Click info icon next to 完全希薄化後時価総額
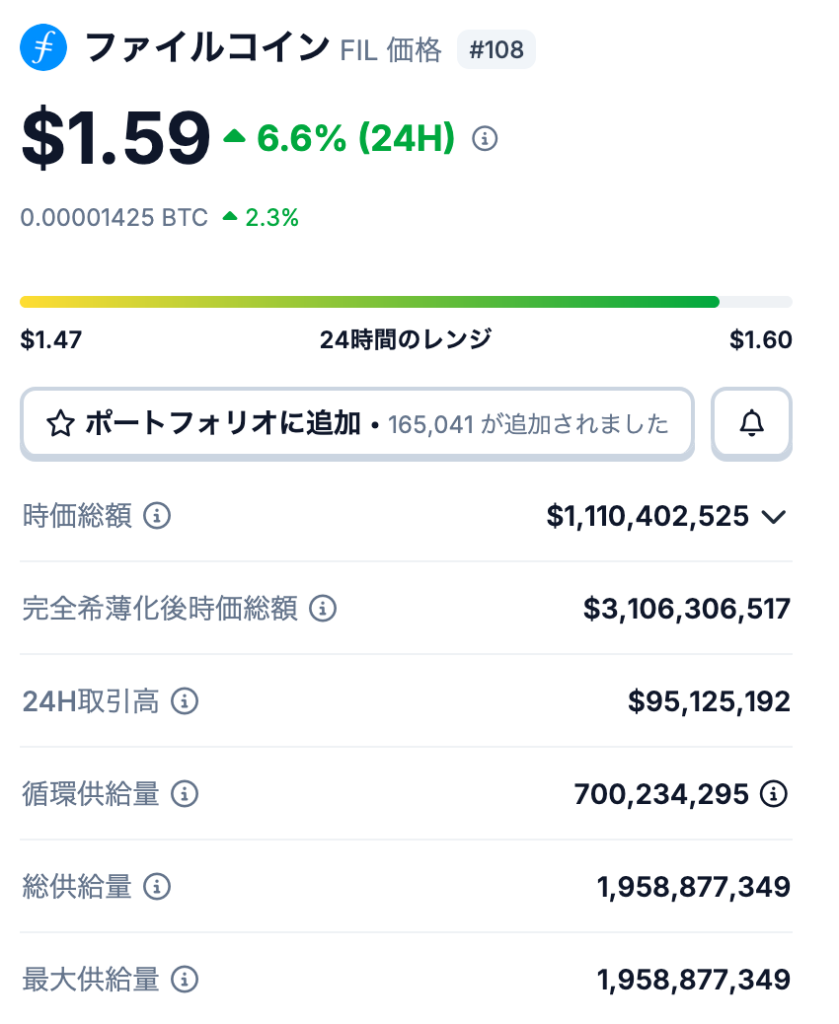The image size is (839, 1024). (322, 608)
